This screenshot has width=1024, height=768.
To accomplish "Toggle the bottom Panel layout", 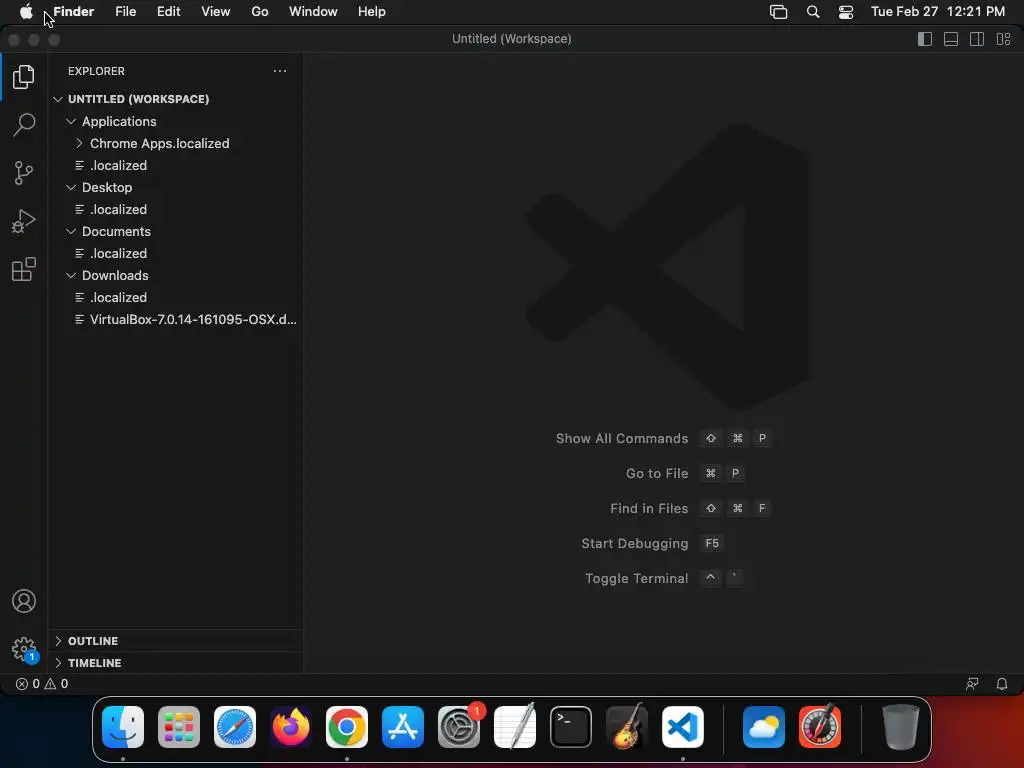I will click(951, 39).
